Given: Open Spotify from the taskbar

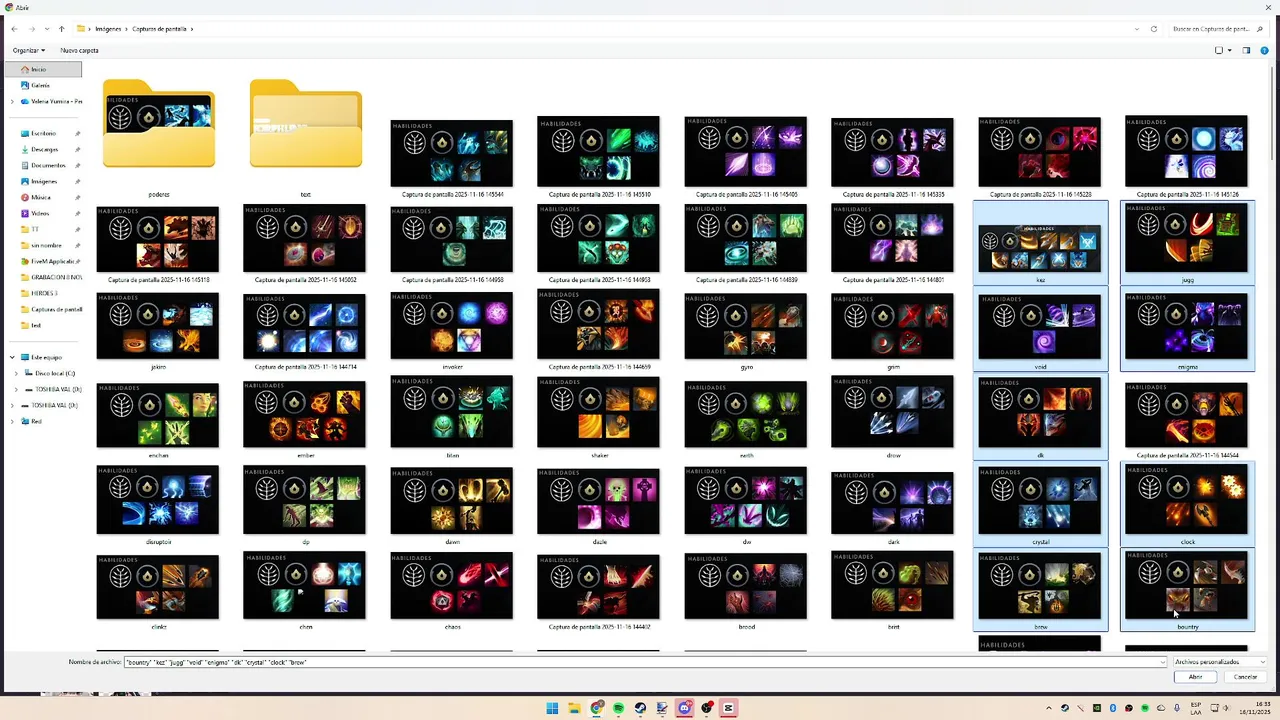Looking at the screenshot, I should click(618, 708).
